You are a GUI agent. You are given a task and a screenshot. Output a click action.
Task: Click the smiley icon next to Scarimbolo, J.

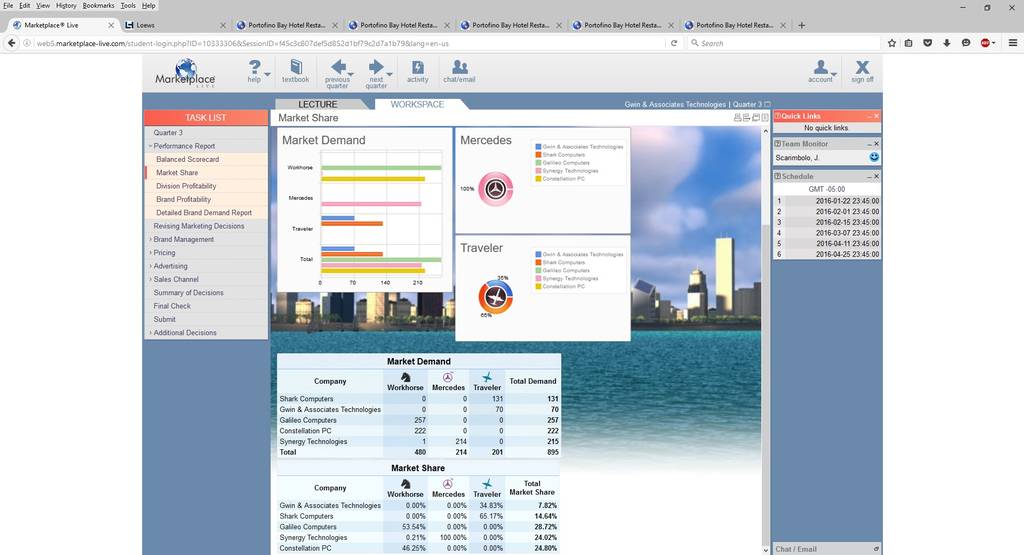[874, 157]
